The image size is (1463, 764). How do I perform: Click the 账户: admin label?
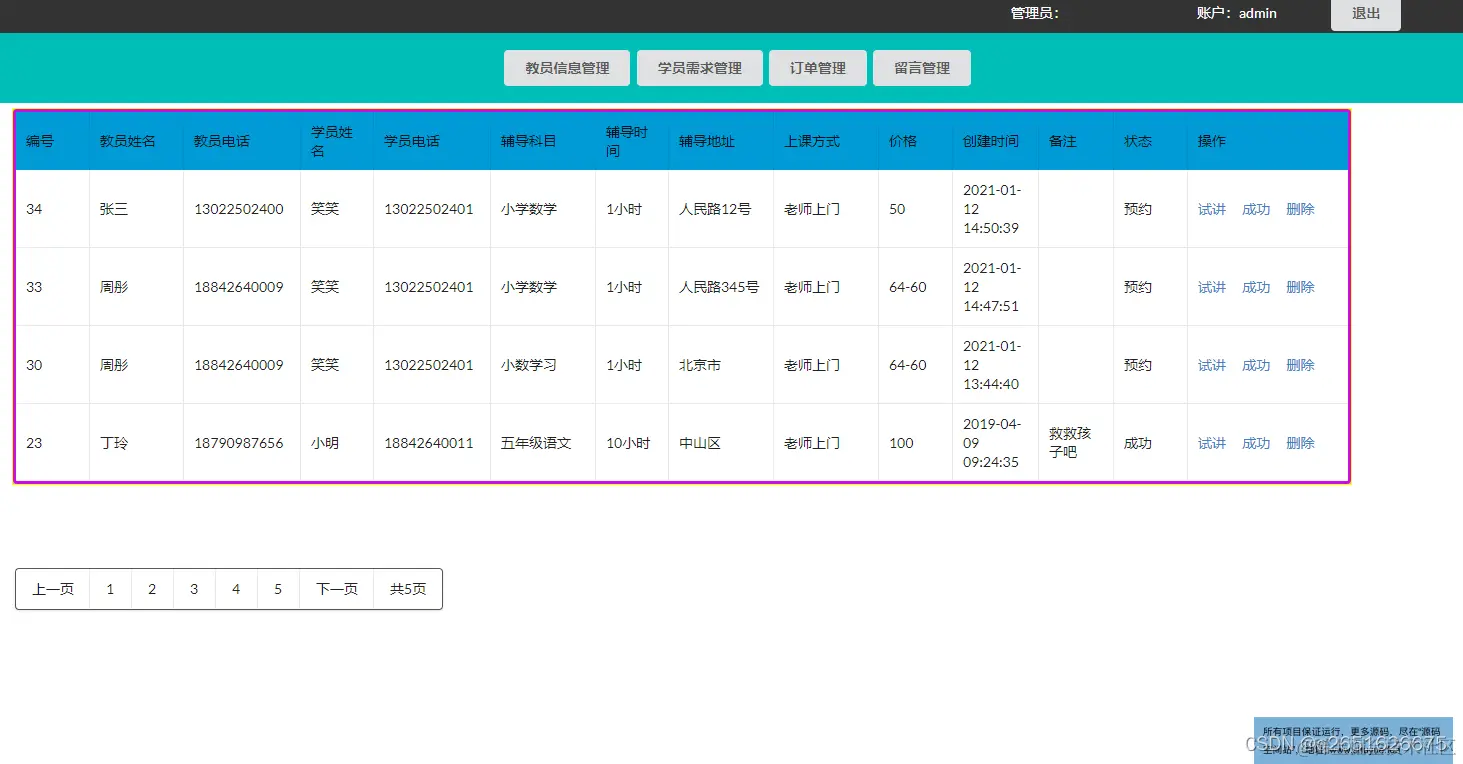[x=1237, y=13]
